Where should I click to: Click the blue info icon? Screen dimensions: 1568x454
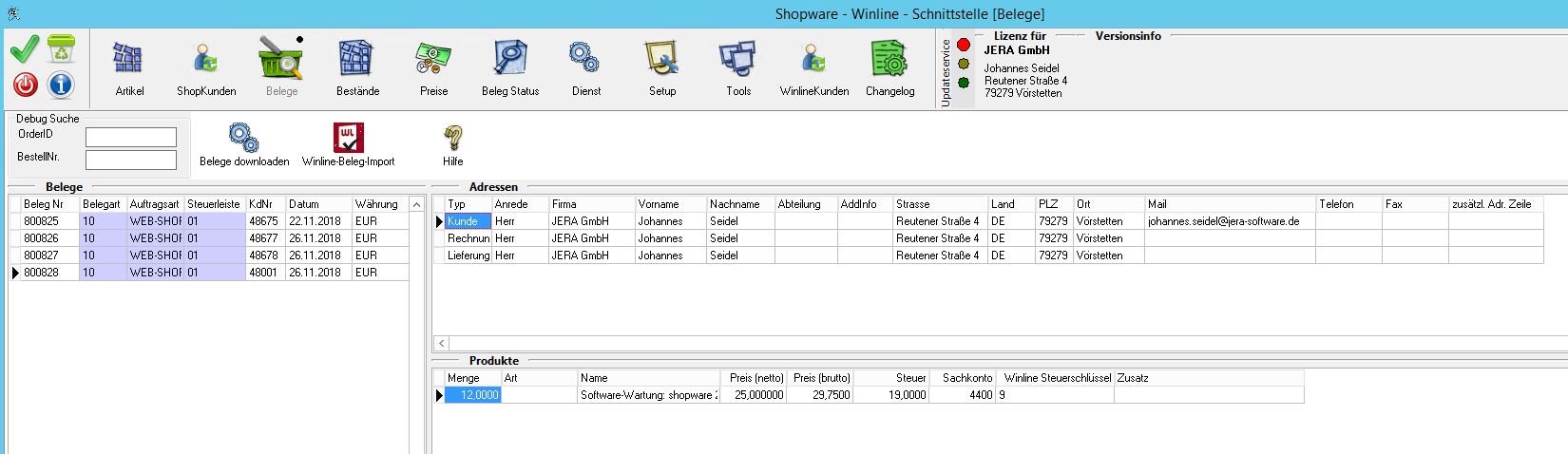click(x=61, y=85)
